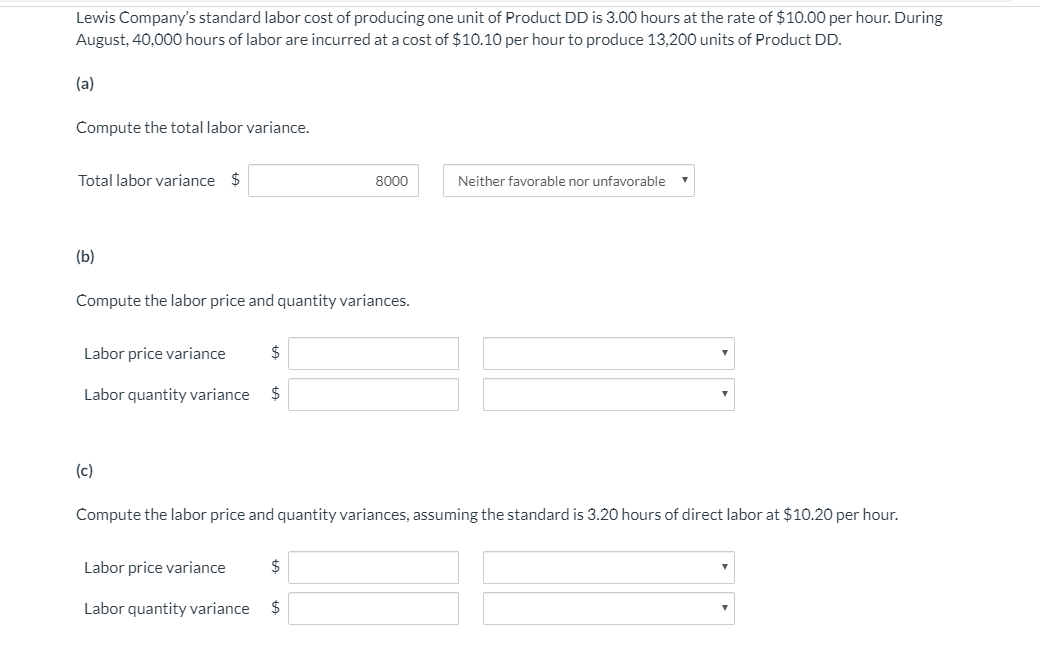Open the 'Neither favorable nor unfavorable' dropdown
Image resolution: width=1040 pixels, height=647 pixels.
568,181
